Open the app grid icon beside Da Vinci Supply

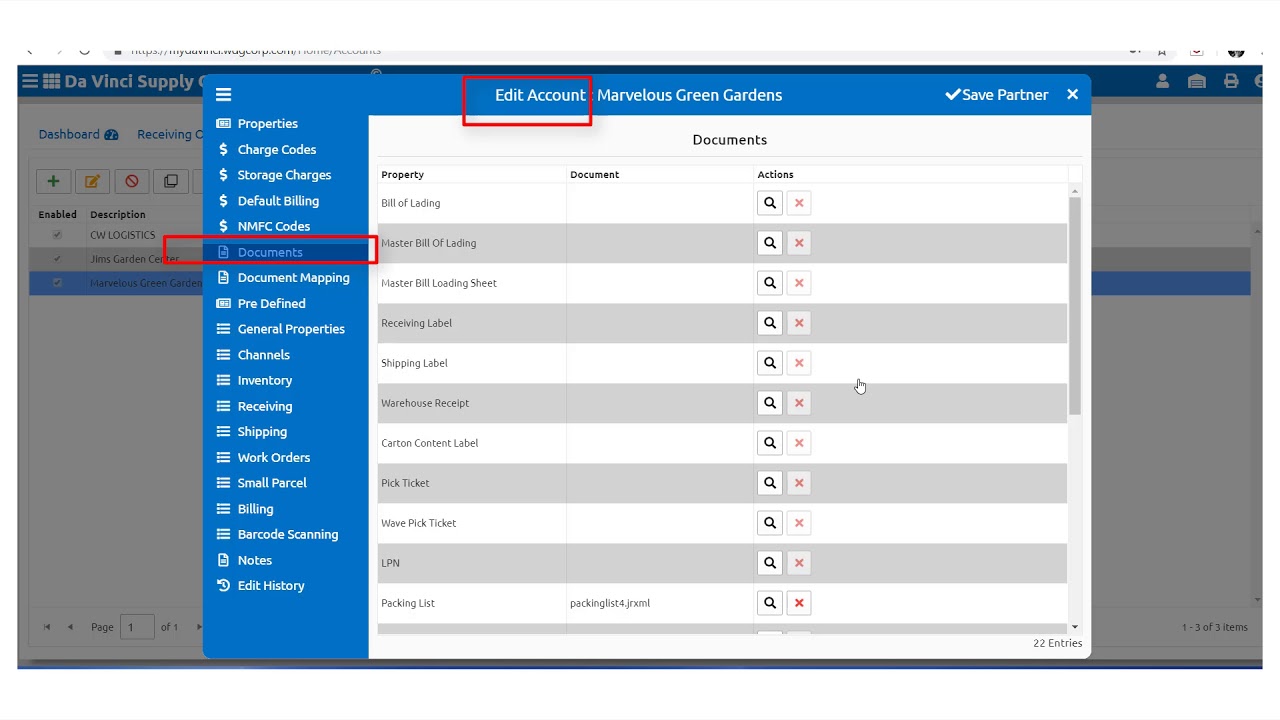(x=51, y=81)
